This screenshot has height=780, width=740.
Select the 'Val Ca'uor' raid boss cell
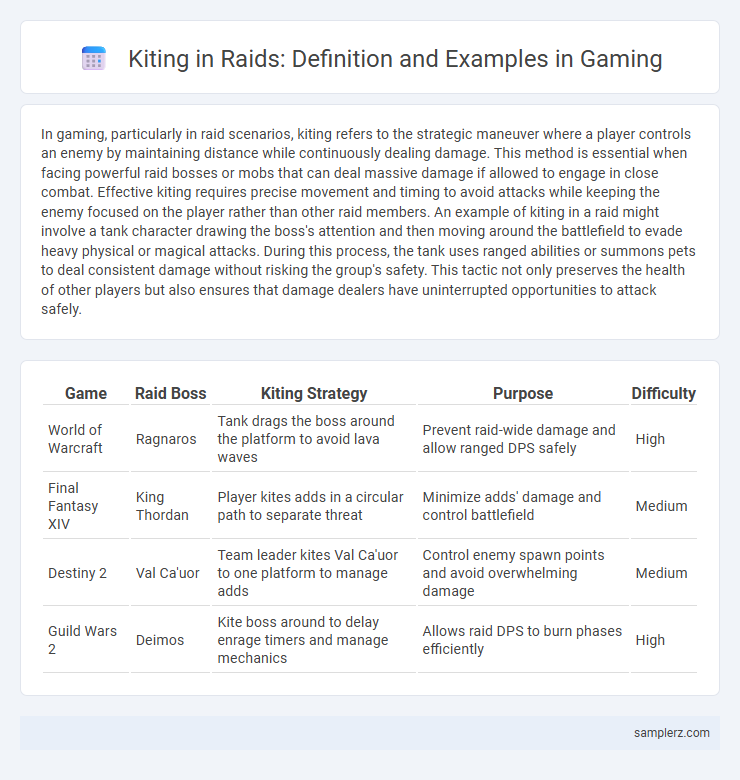click(x=171, y=573)
